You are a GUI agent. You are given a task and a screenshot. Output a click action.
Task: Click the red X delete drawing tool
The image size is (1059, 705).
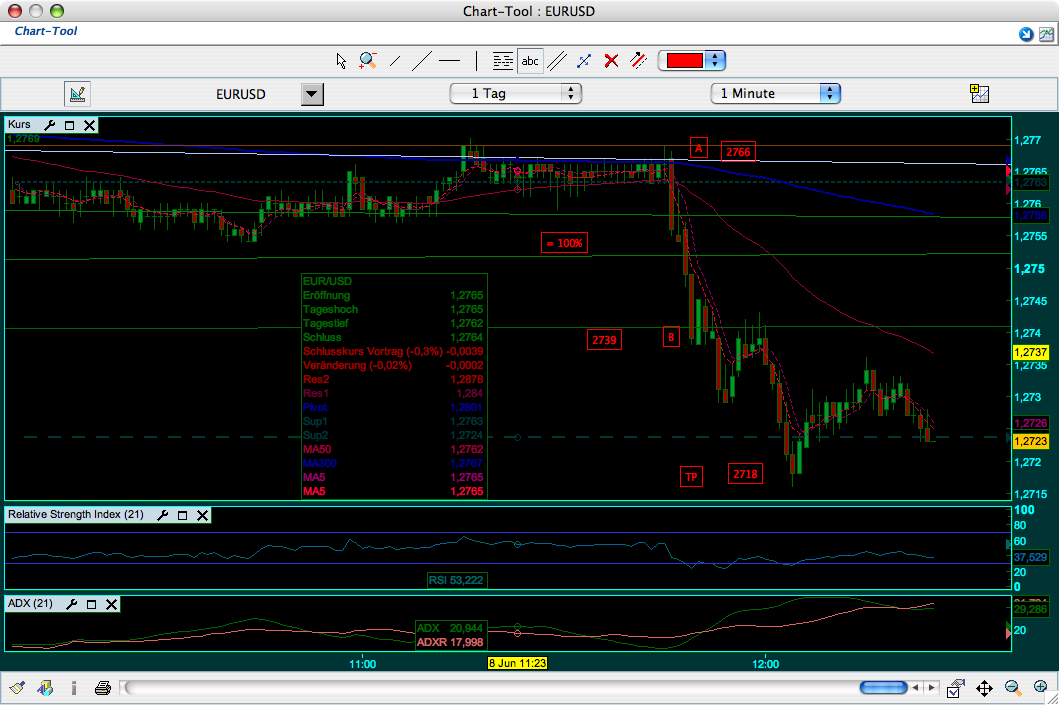[611, 61]
